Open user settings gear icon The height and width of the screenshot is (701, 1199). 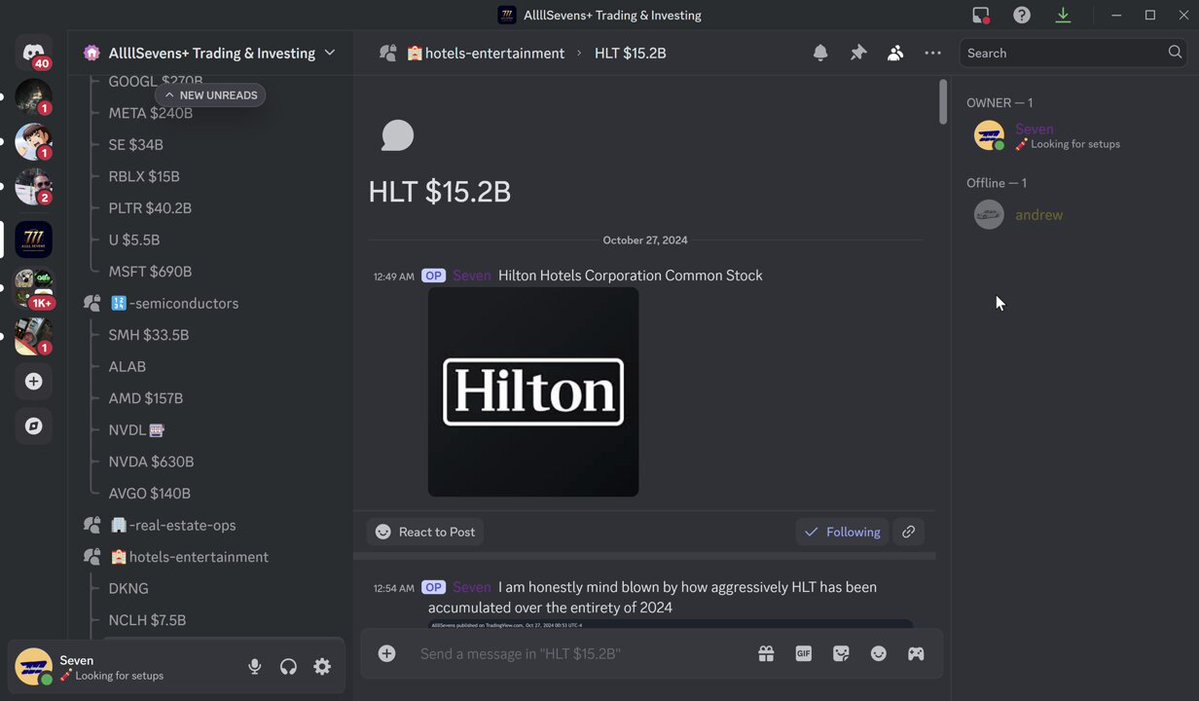coord(323,667)
